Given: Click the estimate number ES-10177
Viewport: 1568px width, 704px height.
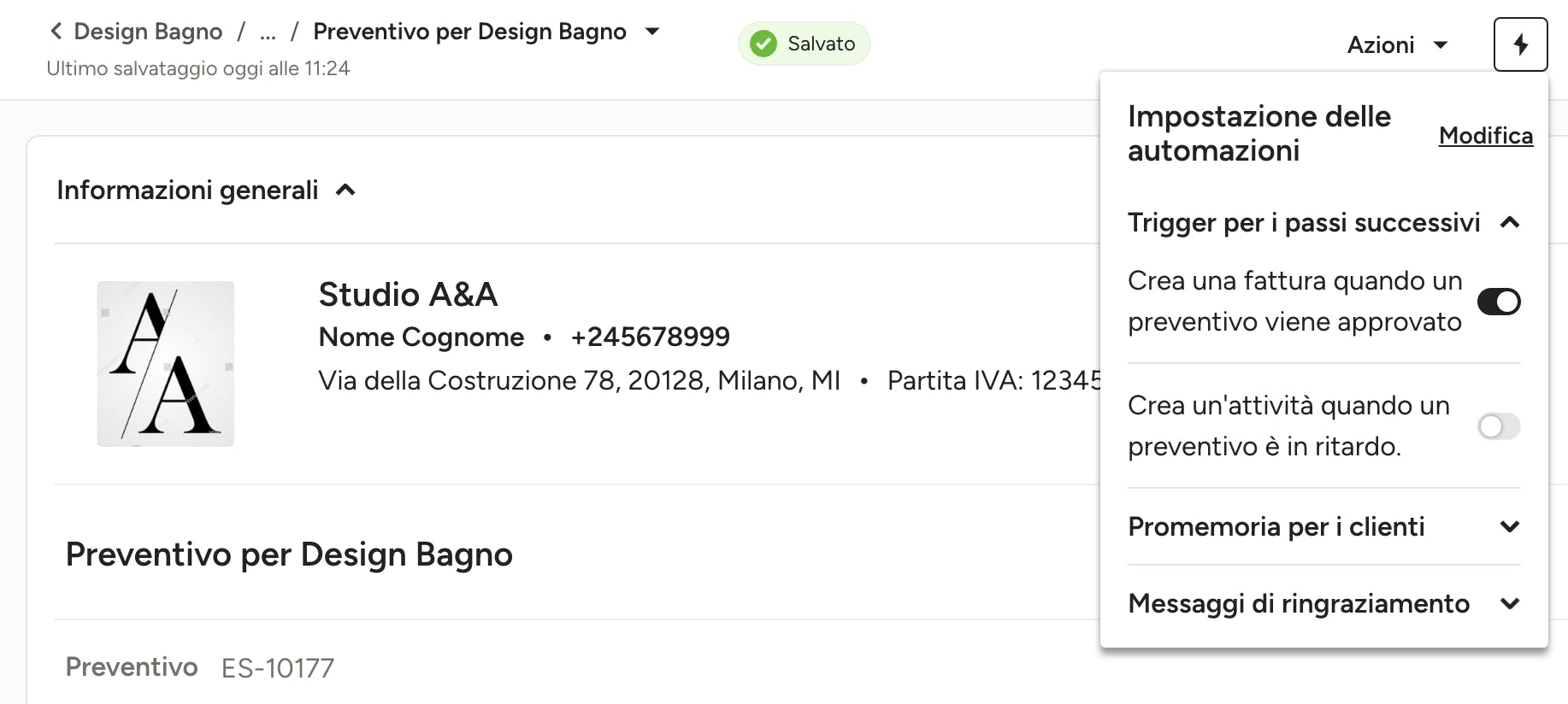Looking at the screenshot, I should click(278, 668).
